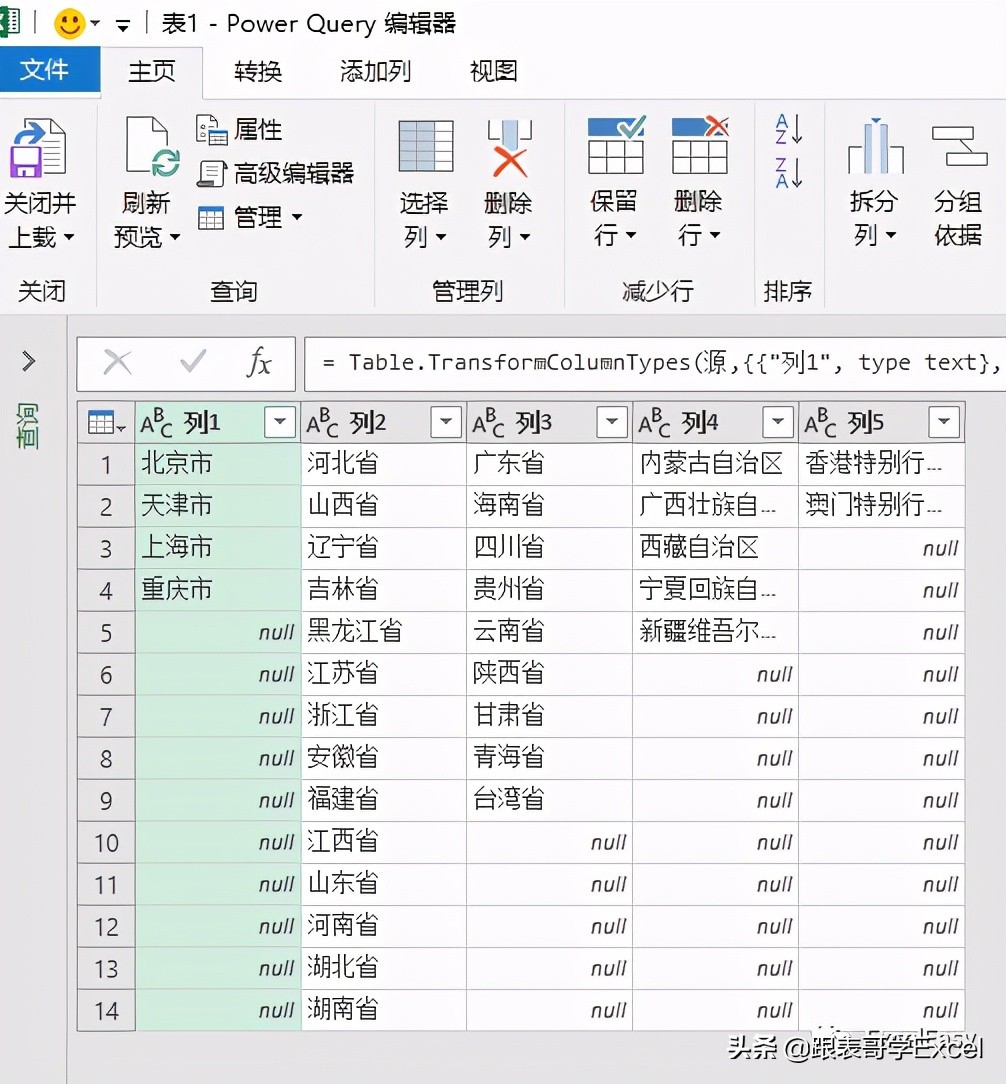Click the 列3 column header name
1006x1084 pixels.
tap(534, 422)
